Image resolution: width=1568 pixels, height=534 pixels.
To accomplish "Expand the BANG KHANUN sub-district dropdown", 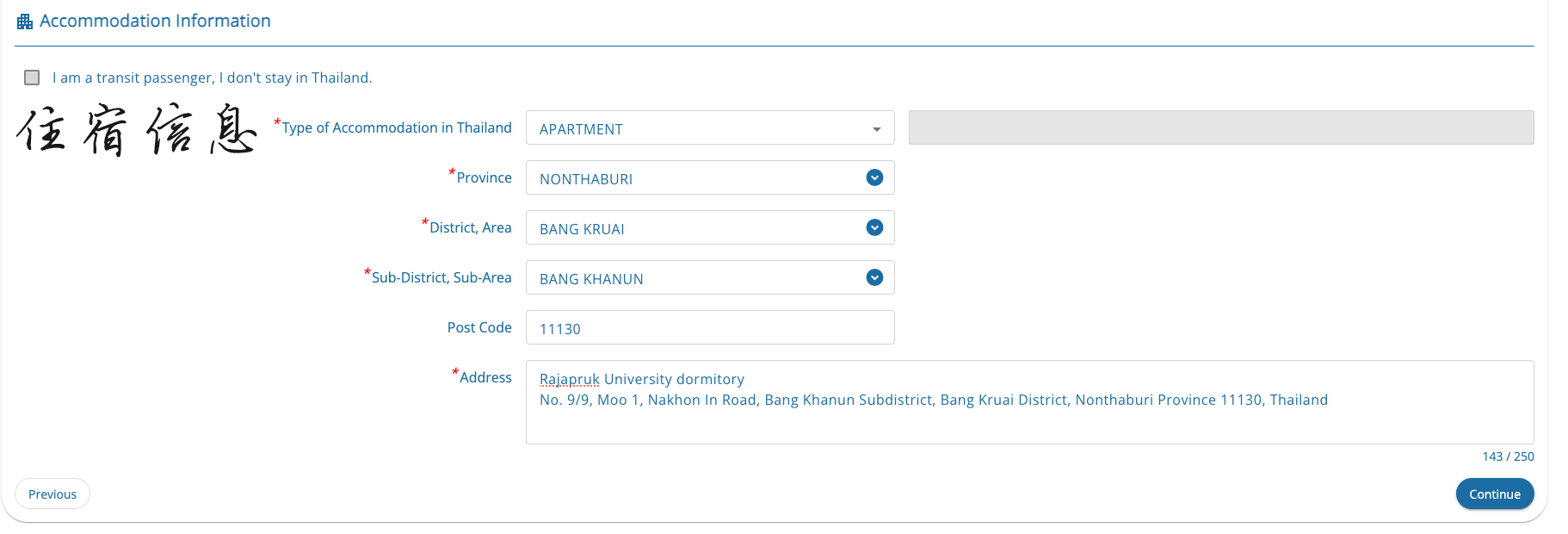I will [697, 278].
